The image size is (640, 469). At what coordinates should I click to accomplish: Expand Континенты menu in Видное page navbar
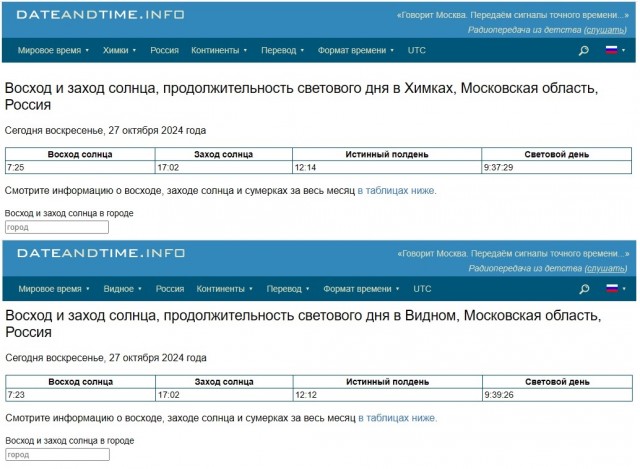[x=224, y=289]
